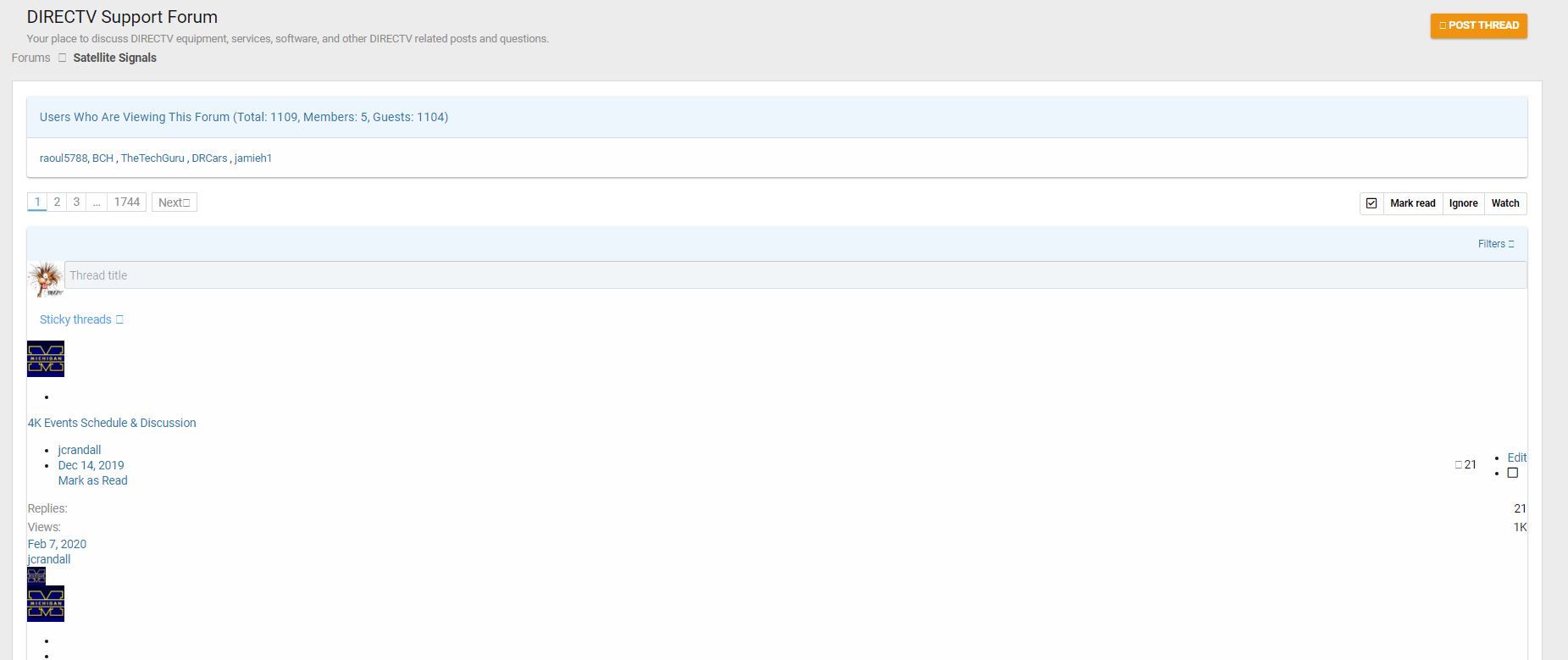Click the Edit link for 4K Events thread

point(1516,458)
